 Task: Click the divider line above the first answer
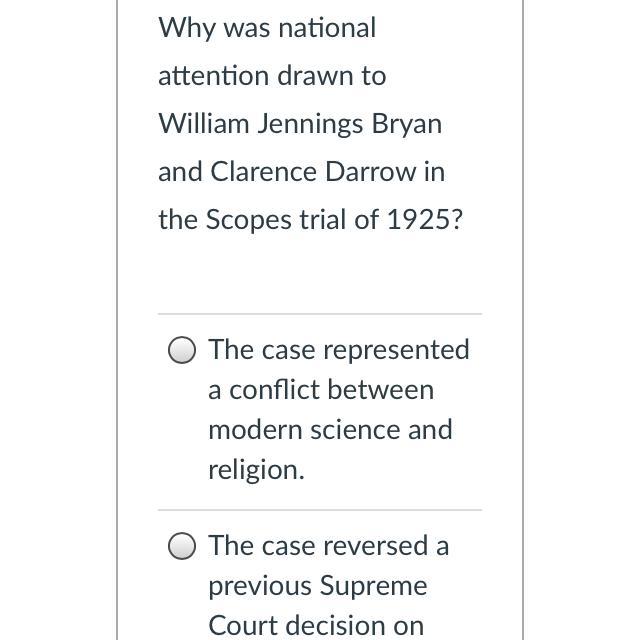[320, 314]
